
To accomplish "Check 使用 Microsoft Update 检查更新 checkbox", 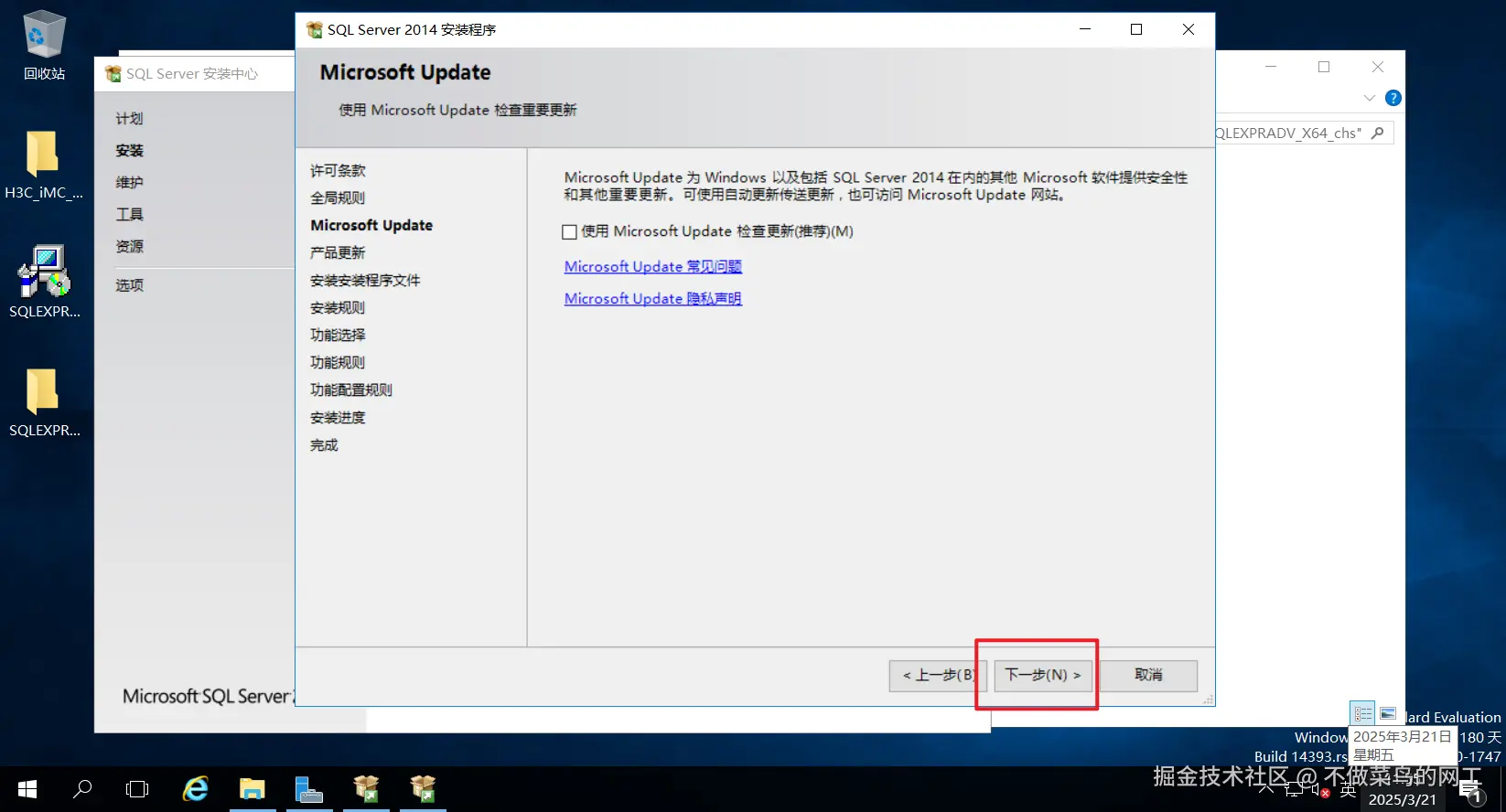I will (x=569, y=232).
